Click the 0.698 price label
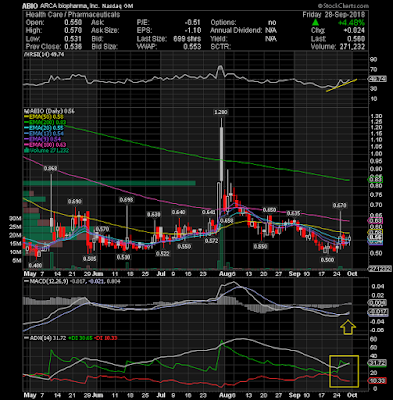Image resolution: width=393 pixels, height=400 pixels. (126, 199)
